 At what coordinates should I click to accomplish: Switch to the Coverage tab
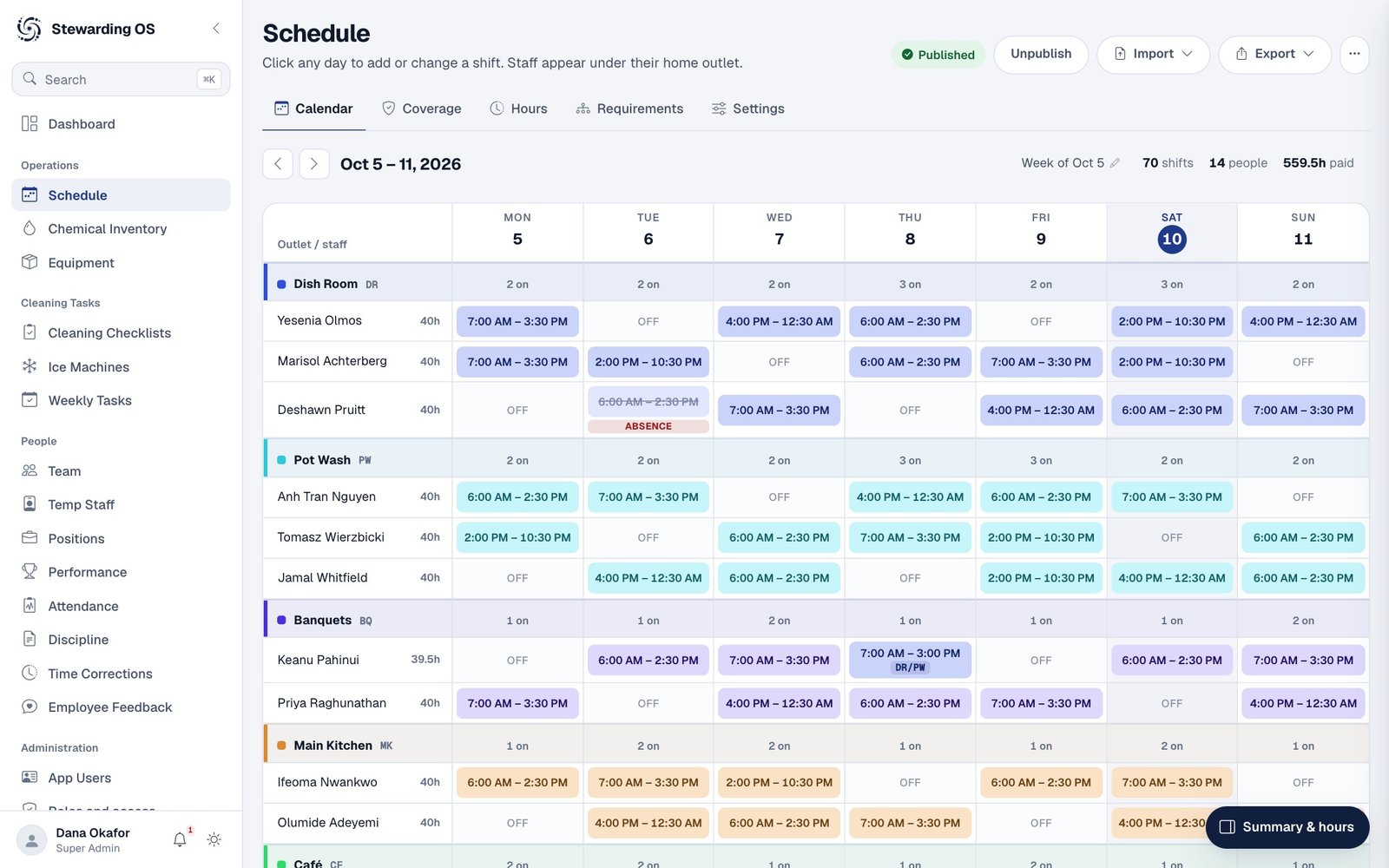pos(422,108)
